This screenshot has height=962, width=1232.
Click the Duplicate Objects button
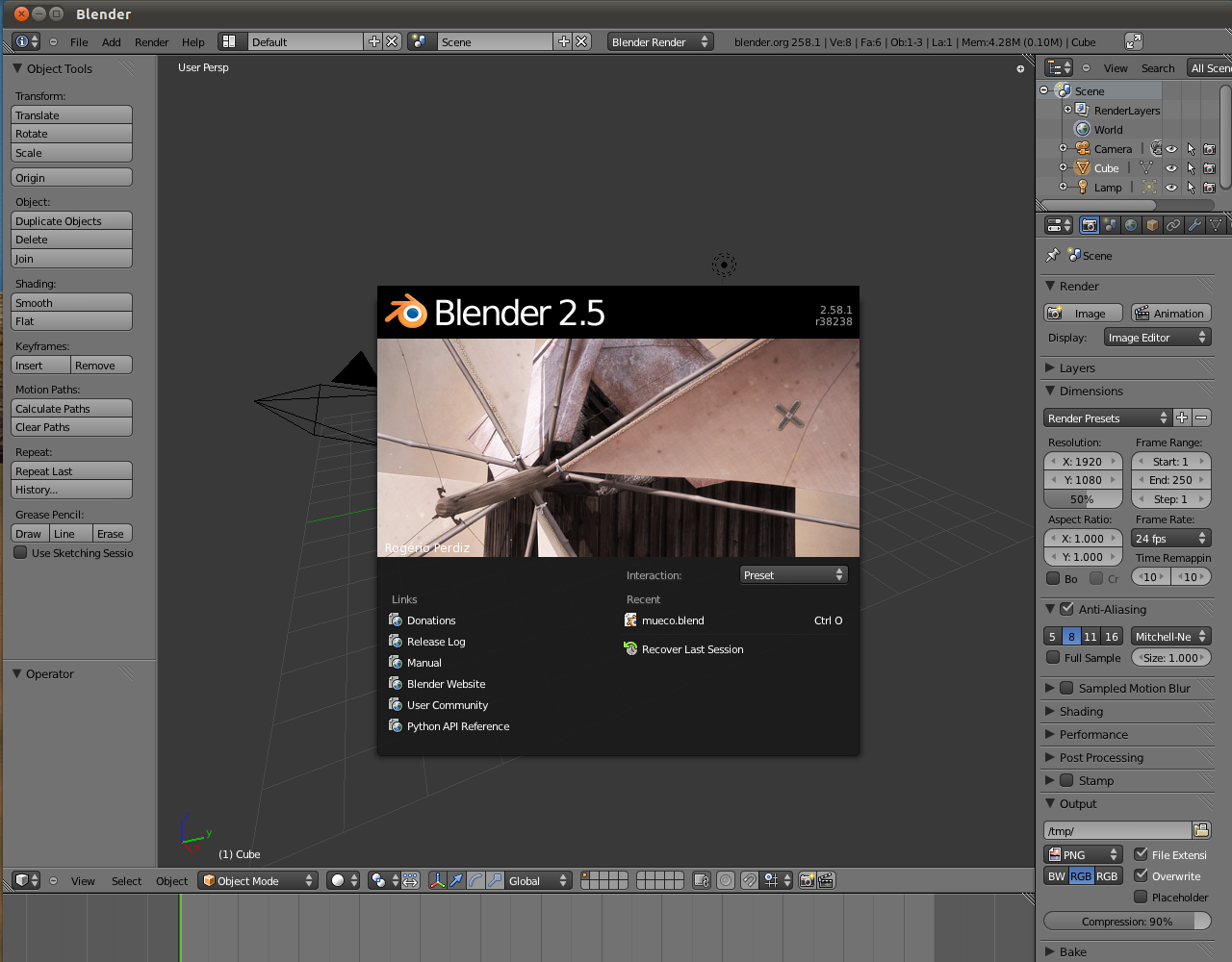(x=72, y=220)
